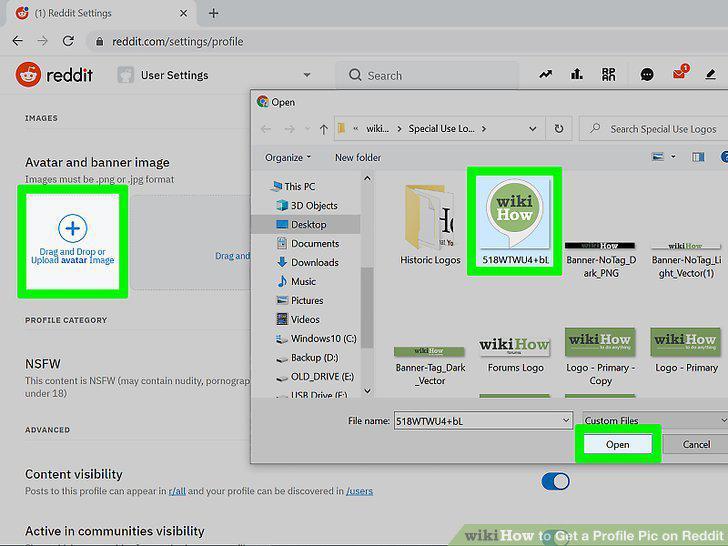This screenshot has height=546, width=728.
Task: Select the Banner-NoTag_Dark_PNG file
Action: [601, 260]
